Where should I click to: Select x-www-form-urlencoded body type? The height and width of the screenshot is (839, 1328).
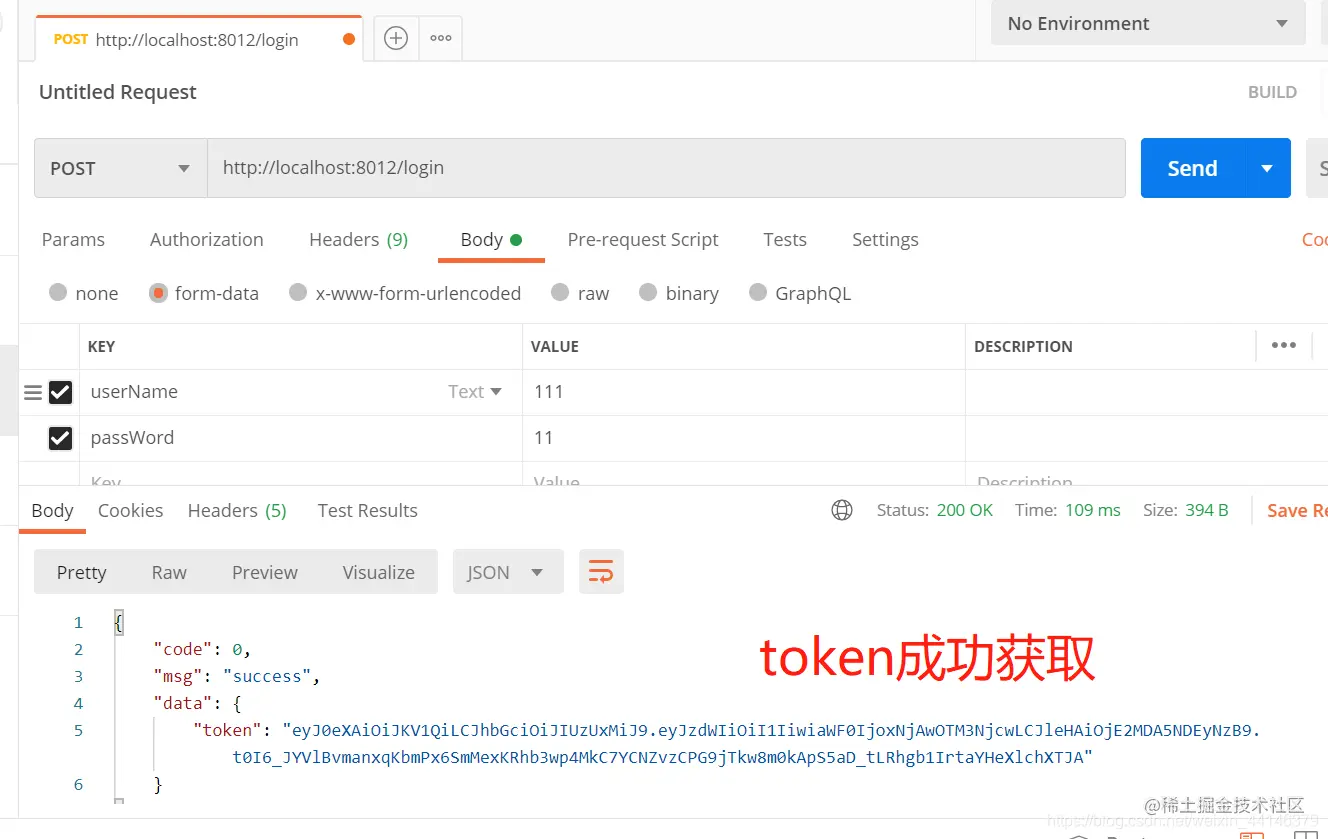pos(298,292)
